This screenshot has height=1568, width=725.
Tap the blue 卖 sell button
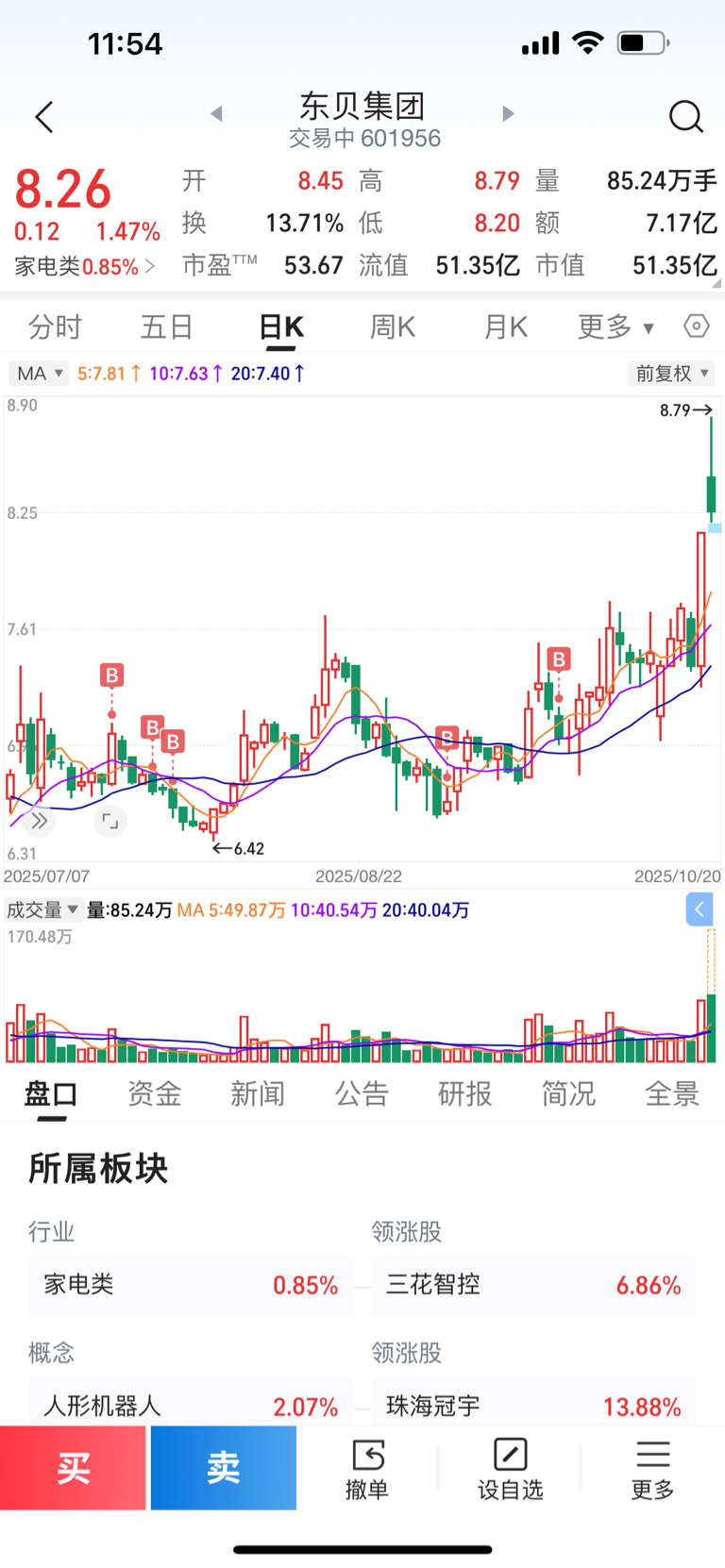(x=224, y=1468)
